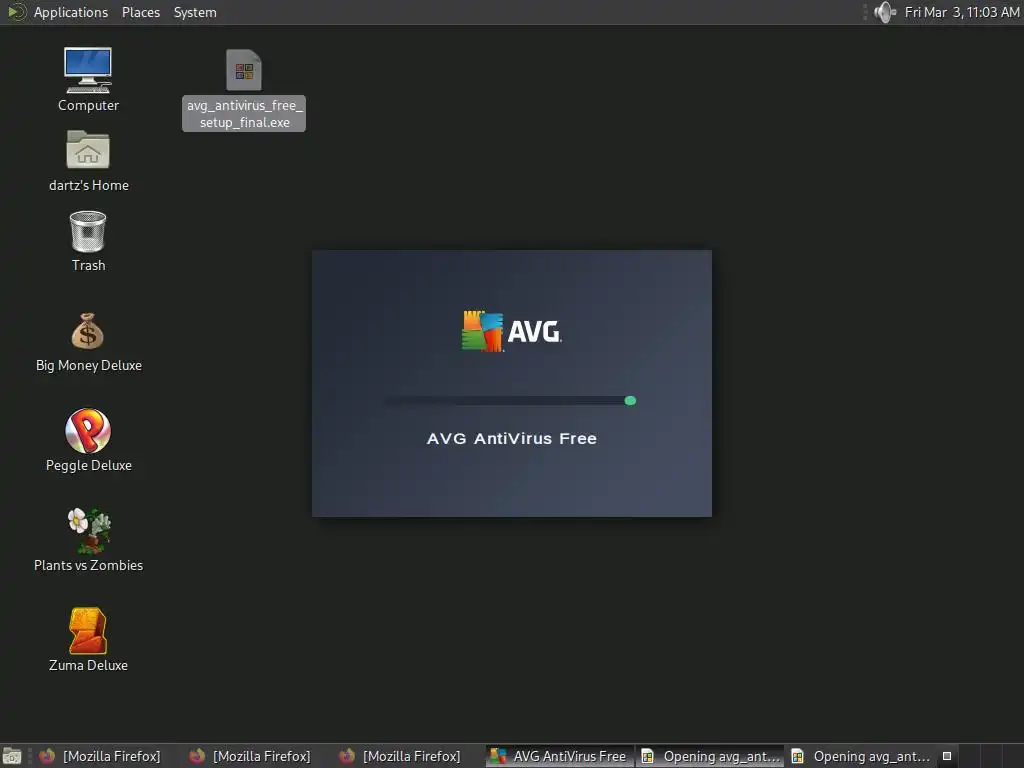Open the Applications menu
This screenshot has height=768, width=1024.
coord(71,12)
